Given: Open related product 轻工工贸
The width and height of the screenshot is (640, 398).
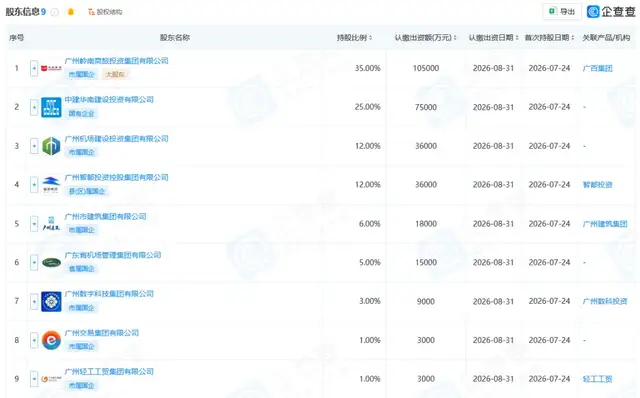Looking at the screenshot, I should pyautogui.click(x=598, y=379).
